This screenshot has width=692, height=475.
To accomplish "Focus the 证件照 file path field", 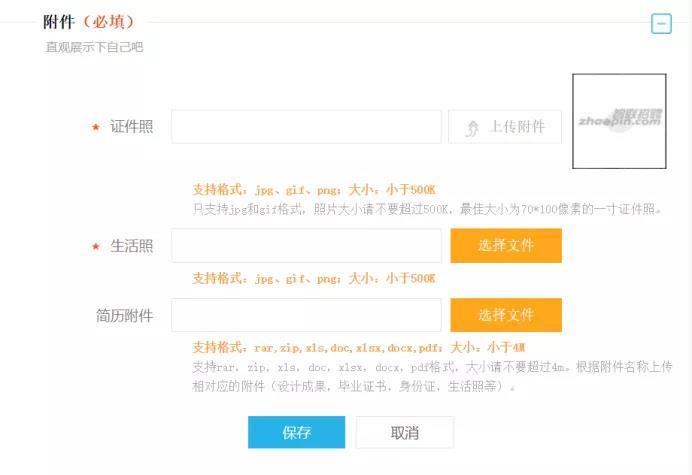I will (x=306, y=127).
